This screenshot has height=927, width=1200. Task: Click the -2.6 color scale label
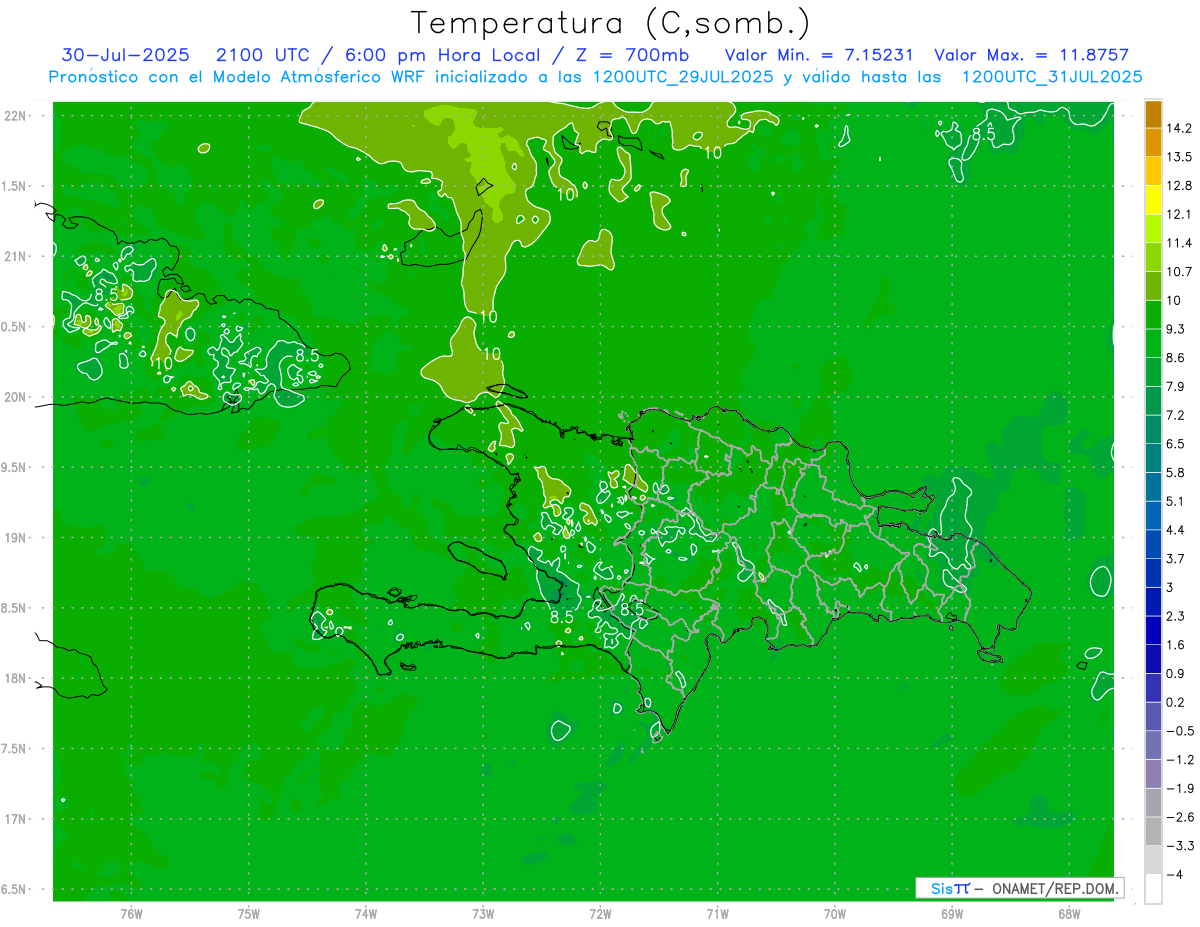click(x=1180, y=818)
